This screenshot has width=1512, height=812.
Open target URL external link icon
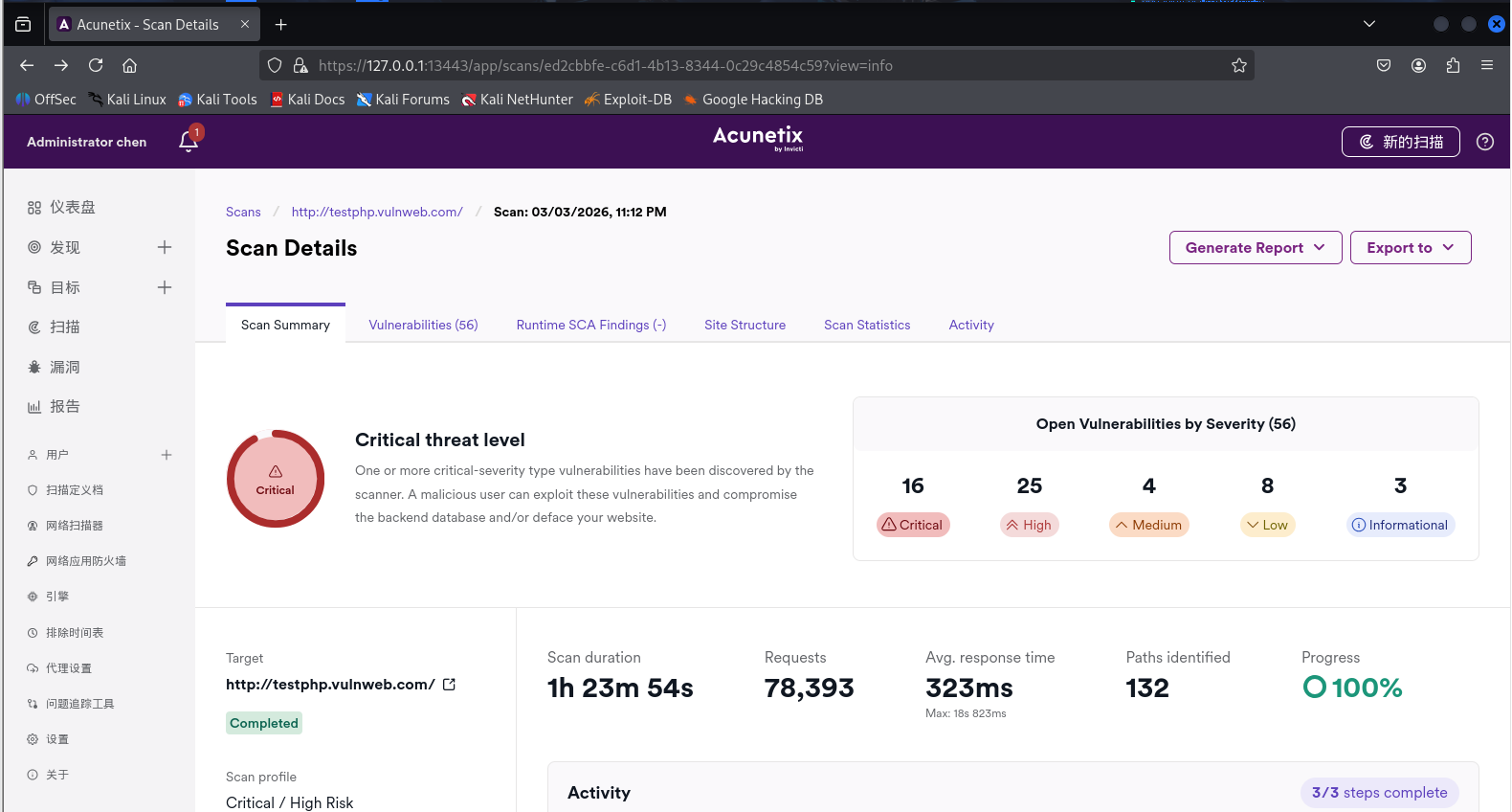[x=450, y=685]
